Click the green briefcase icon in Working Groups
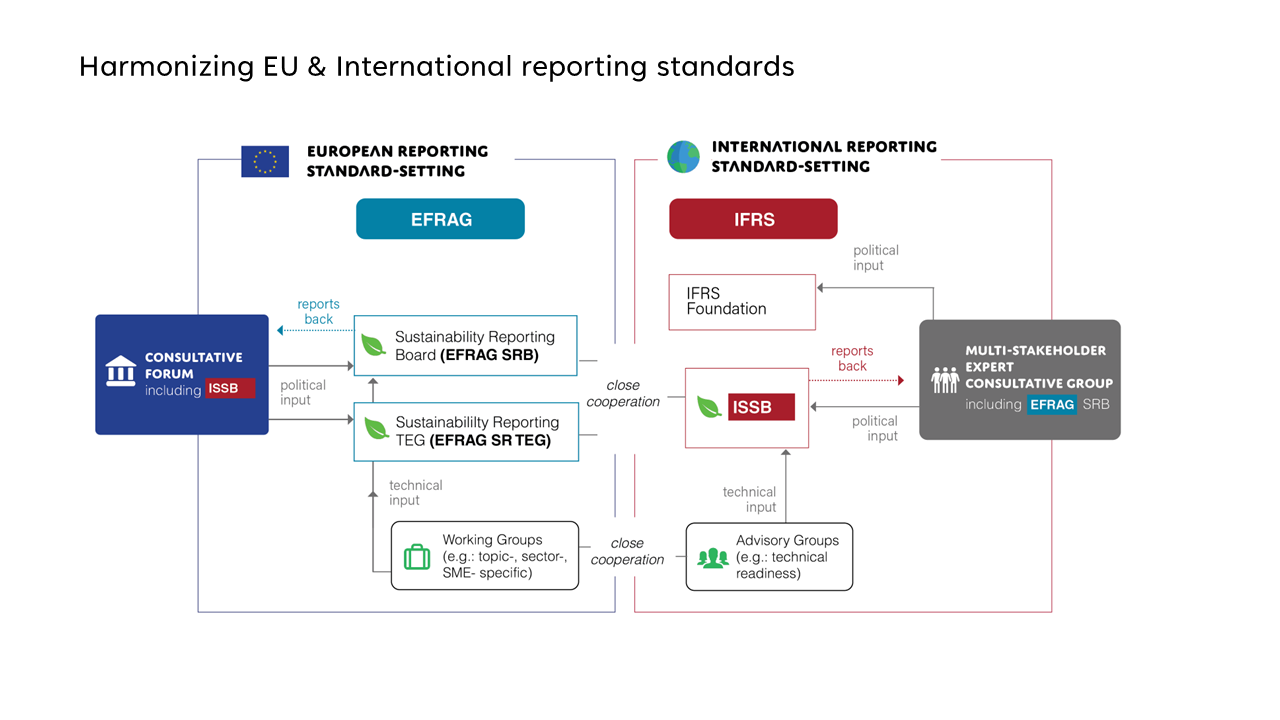 pyautogui.click(x=416, y=557)
